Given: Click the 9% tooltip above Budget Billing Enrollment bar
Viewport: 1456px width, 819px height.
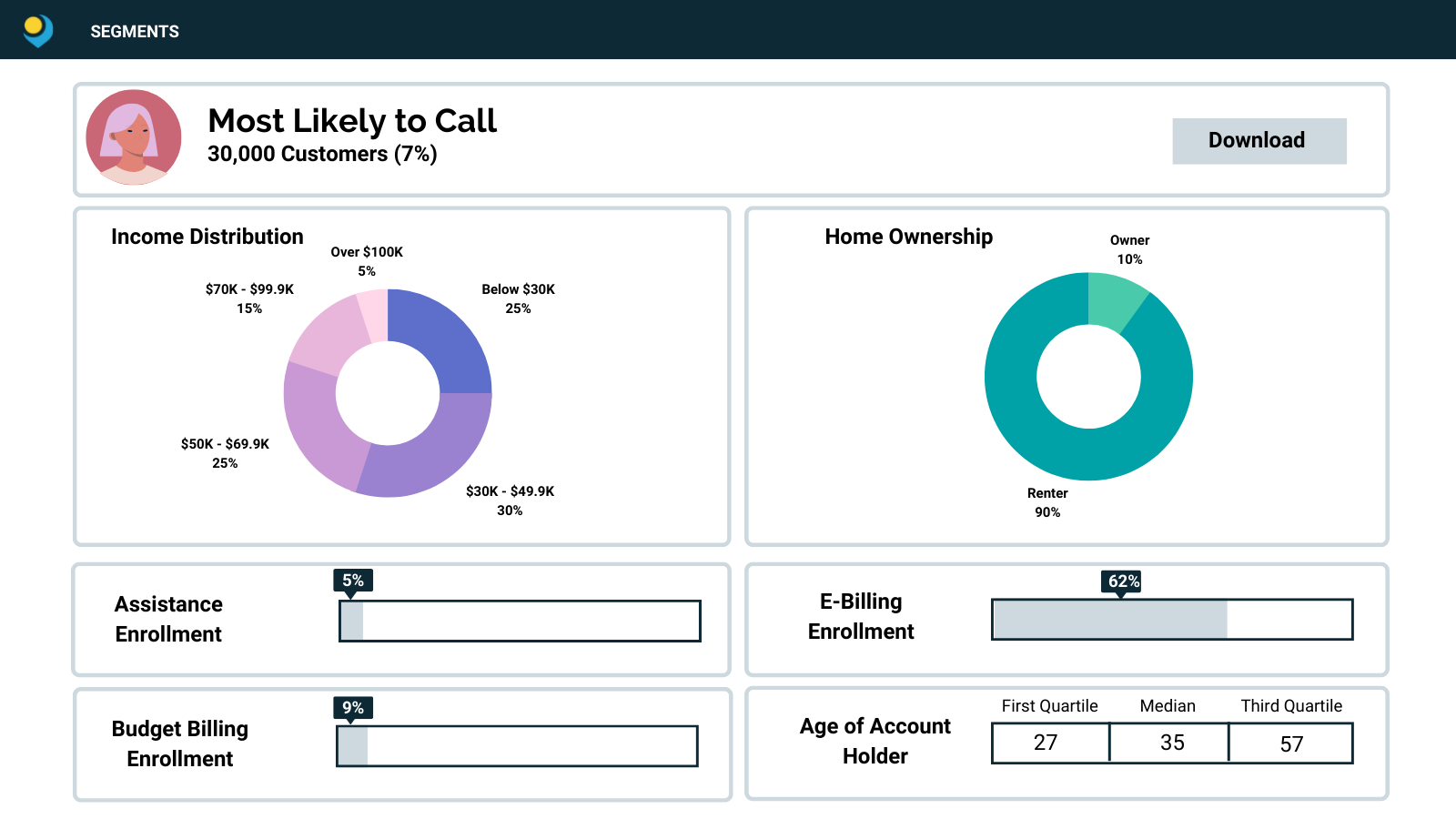Looking at the screenshot, I should tap(353, 707).
